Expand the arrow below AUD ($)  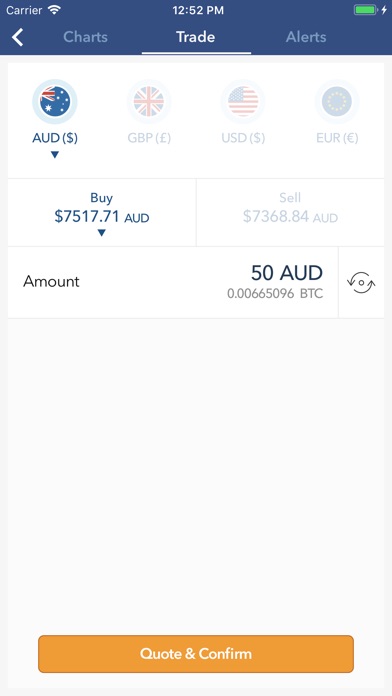[55, 155]
